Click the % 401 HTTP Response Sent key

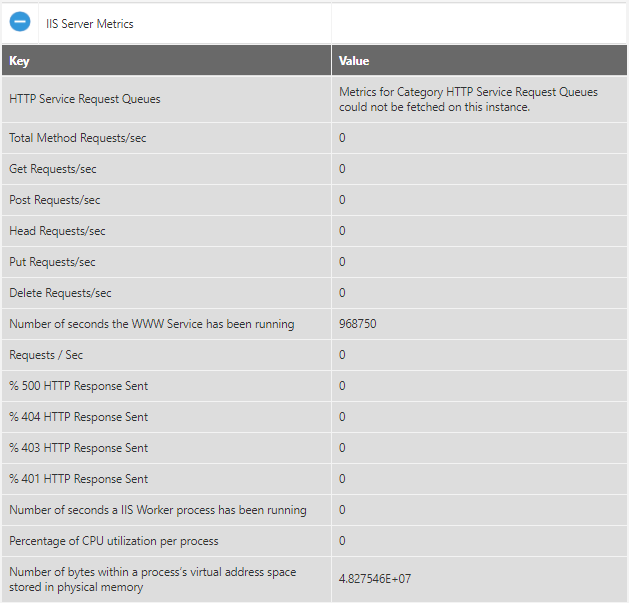click(x=79, y=479)
